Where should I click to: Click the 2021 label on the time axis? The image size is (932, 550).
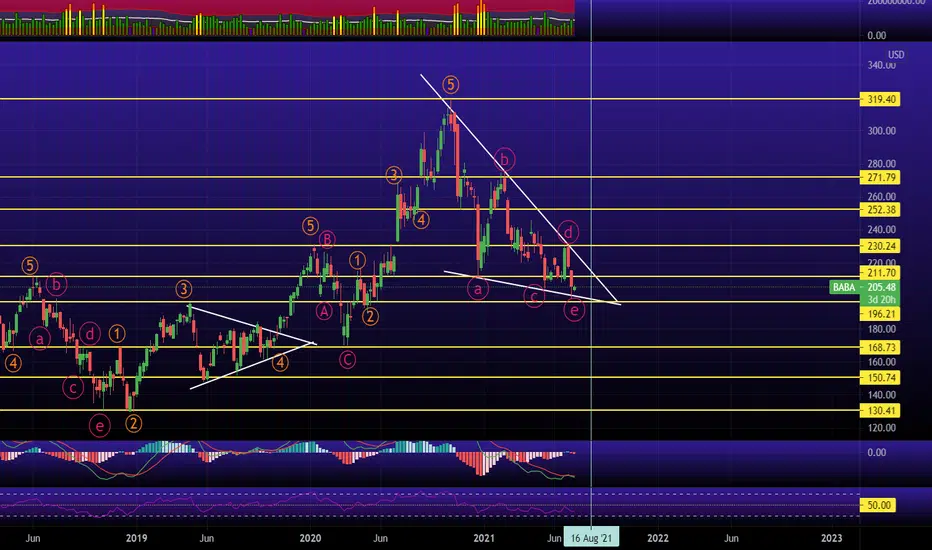[484, 538]
